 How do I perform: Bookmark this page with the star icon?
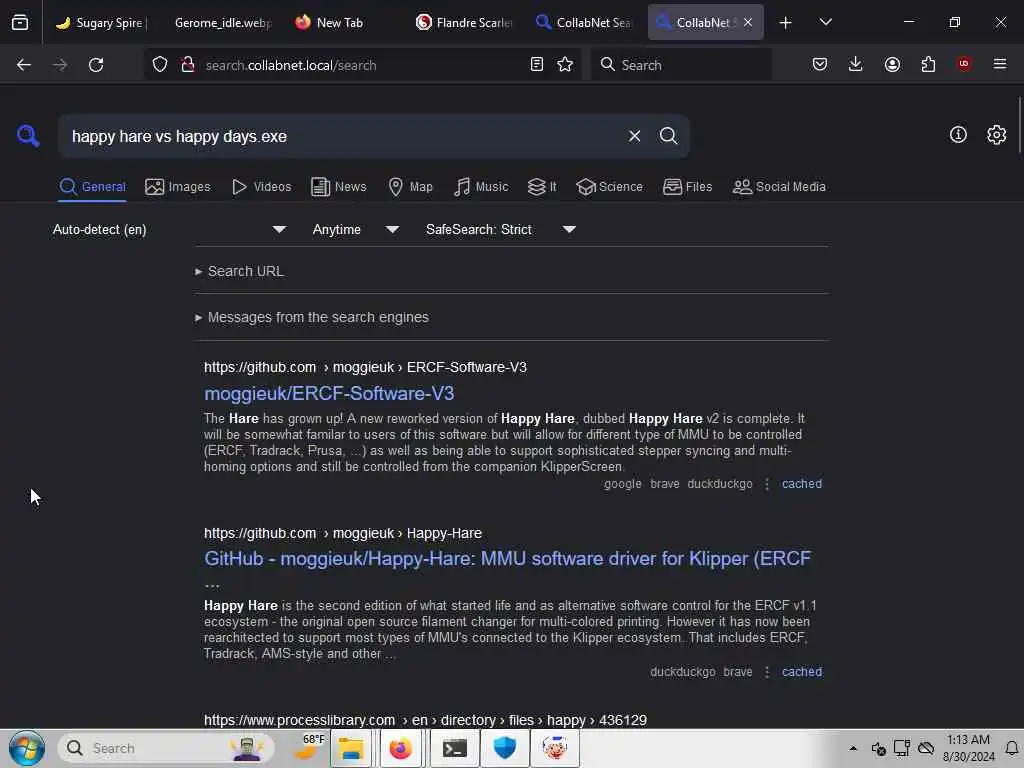coord(566,65)
